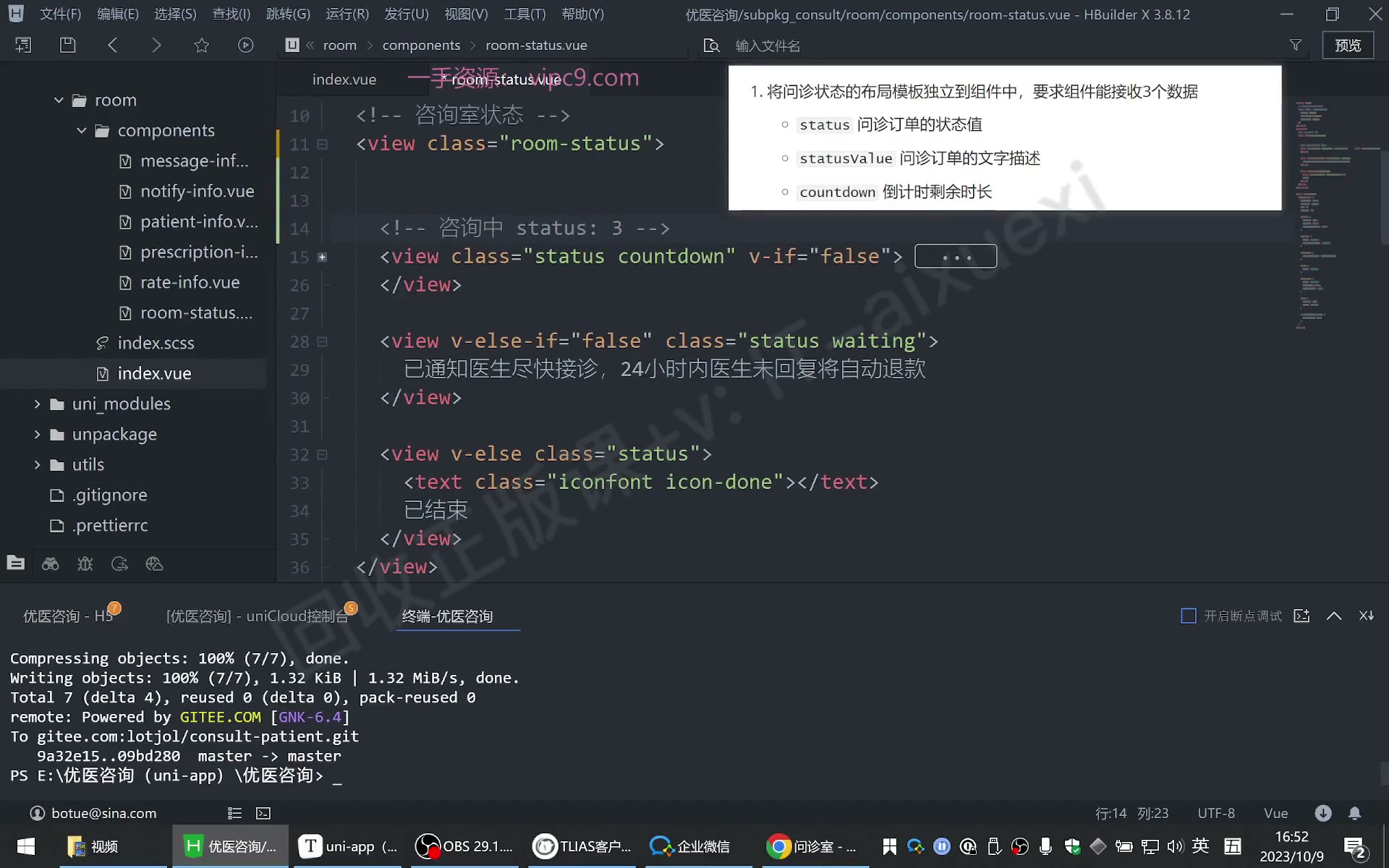Enable the 开启断点调试 checkbox

(x=1188, y=616)
